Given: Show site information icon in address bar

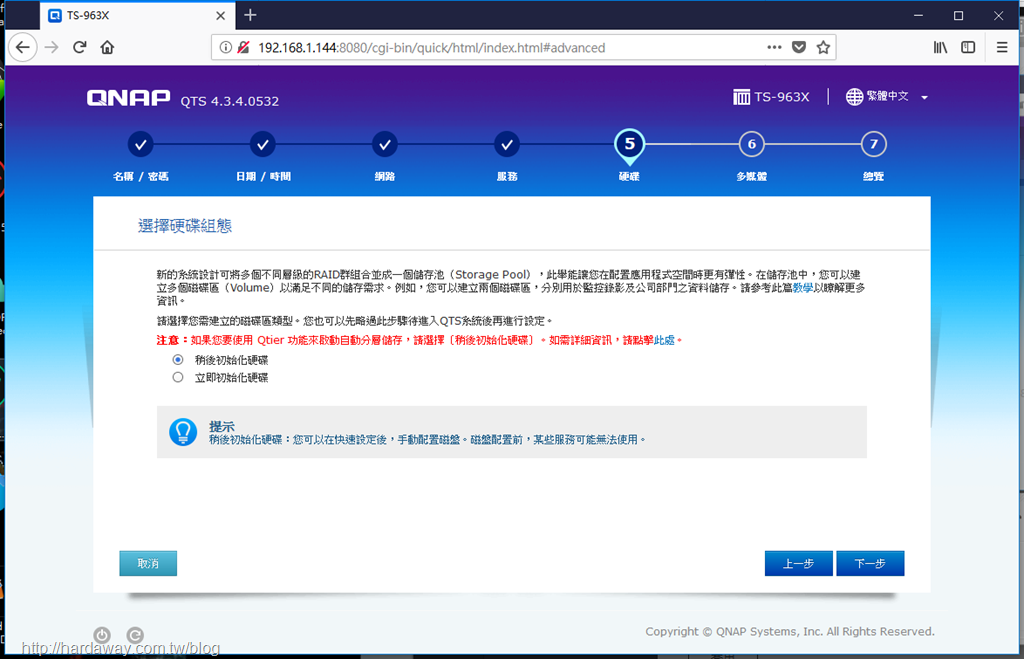Looking at the screenshot, I should 225,48.
